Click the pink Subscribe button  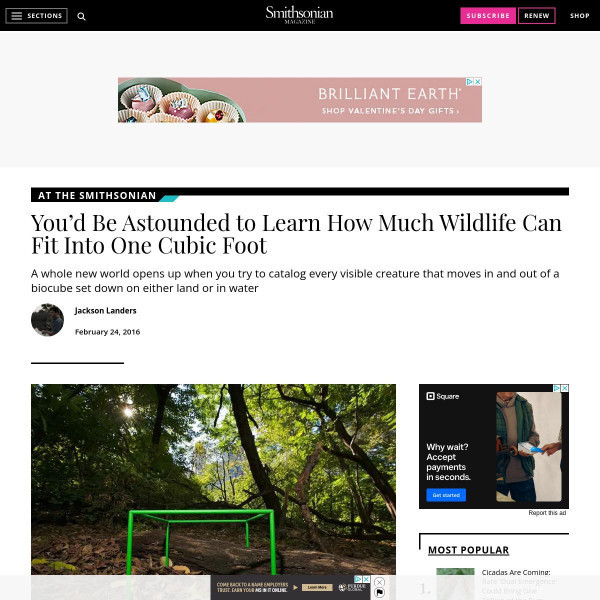click(x=488, y=16)
